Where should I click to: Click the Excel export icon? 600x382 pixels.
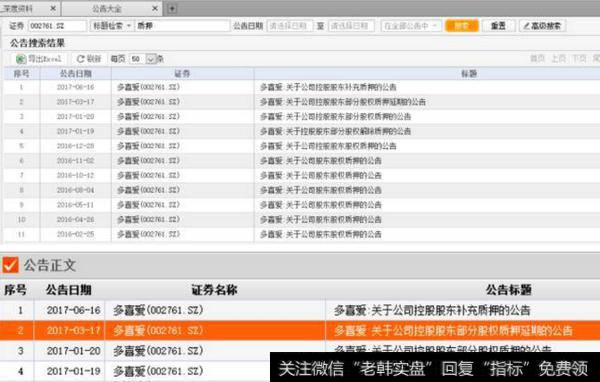21,59
